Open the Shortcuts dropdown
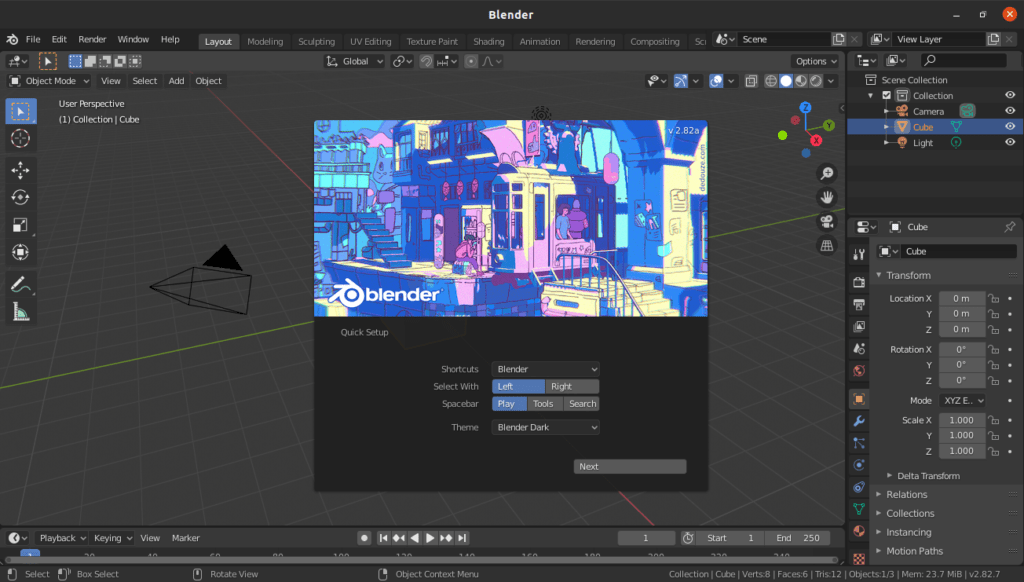The width and height of the screenshot is (1024, 582). coord(545,369)
